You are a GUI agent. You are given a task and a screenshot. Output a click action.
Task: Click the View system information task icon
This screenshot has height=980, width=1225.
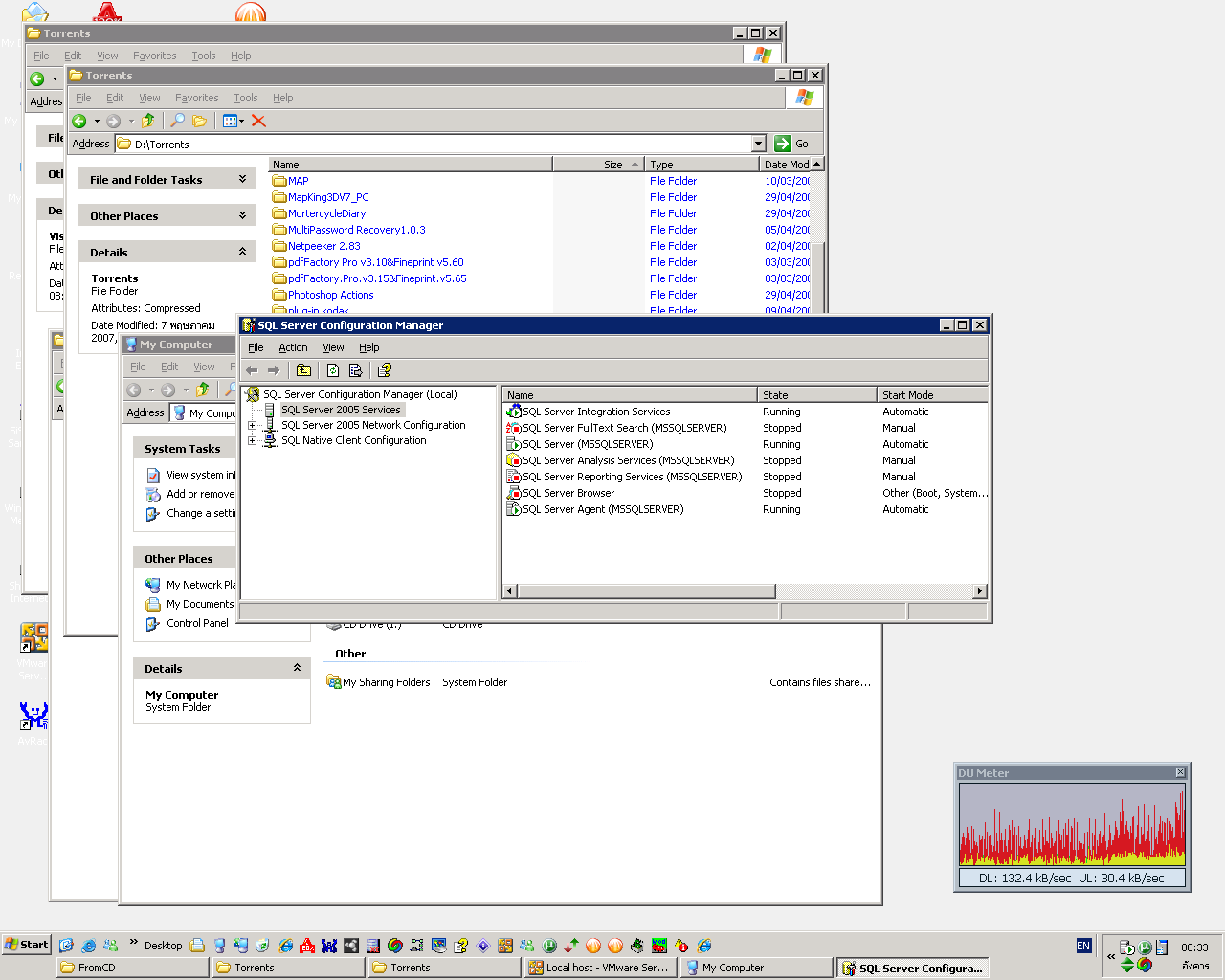point(153,475)
